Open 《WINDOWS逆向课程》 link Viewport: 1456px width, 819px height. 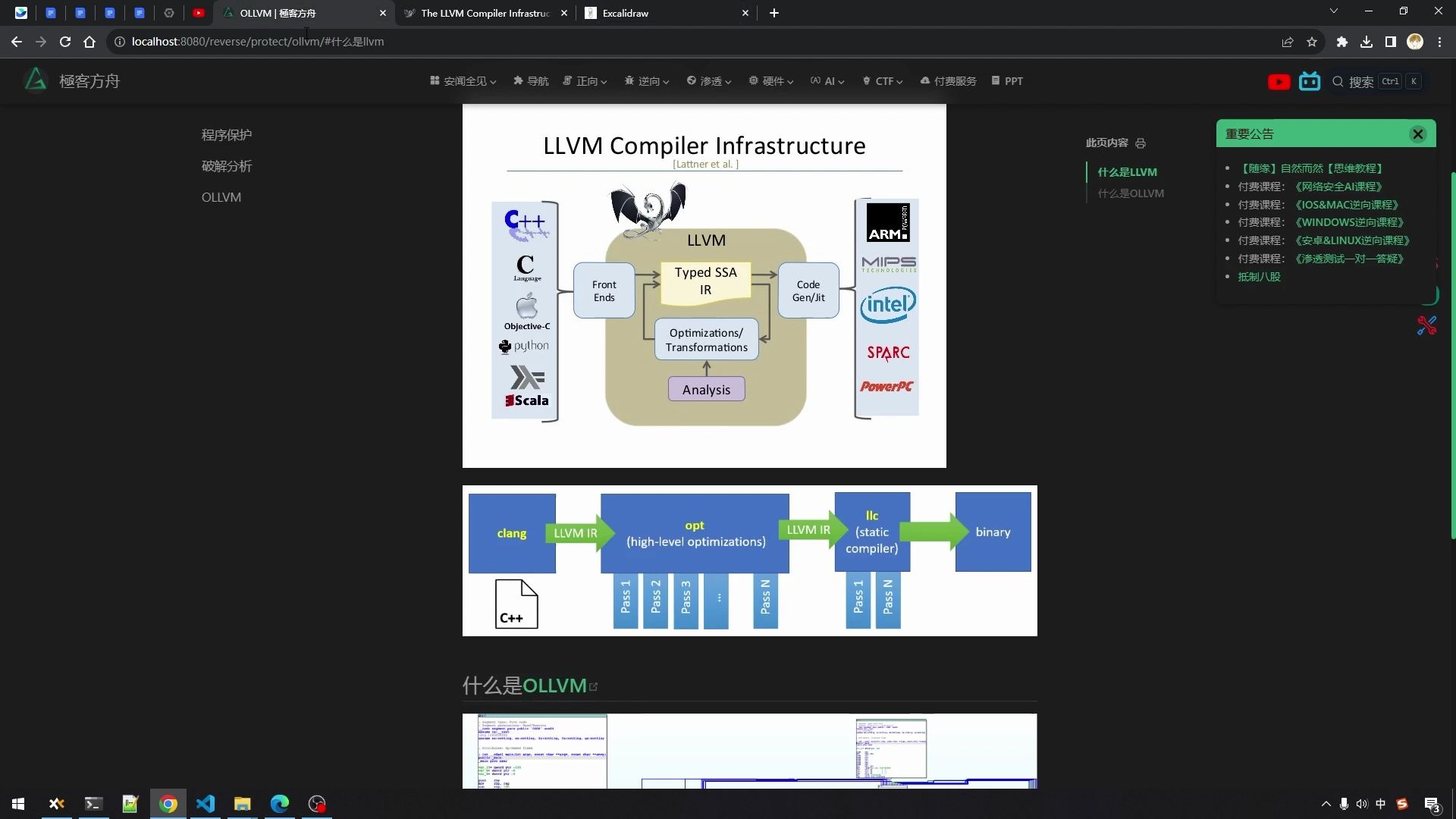pyautogui.click(x=1350, y=222)
